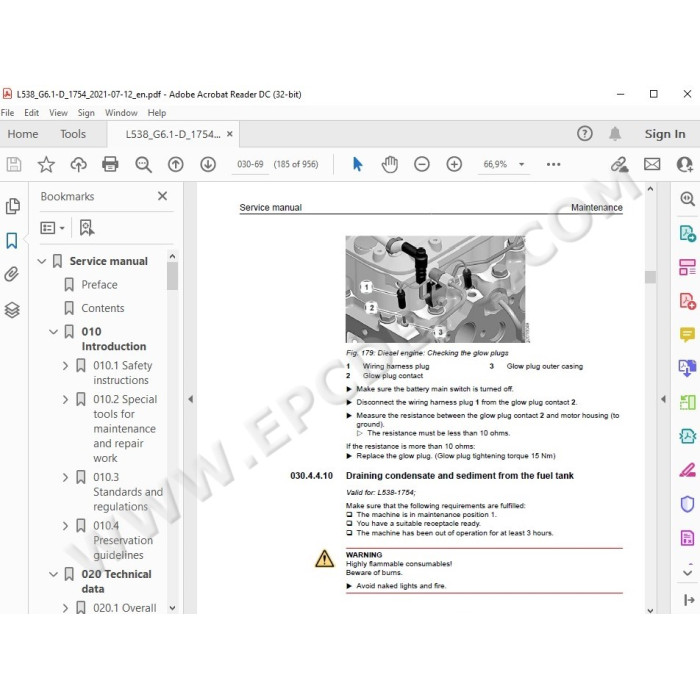
Task: Expand the 010.1 Safety instructions bookmark
Action: (66, 366)
